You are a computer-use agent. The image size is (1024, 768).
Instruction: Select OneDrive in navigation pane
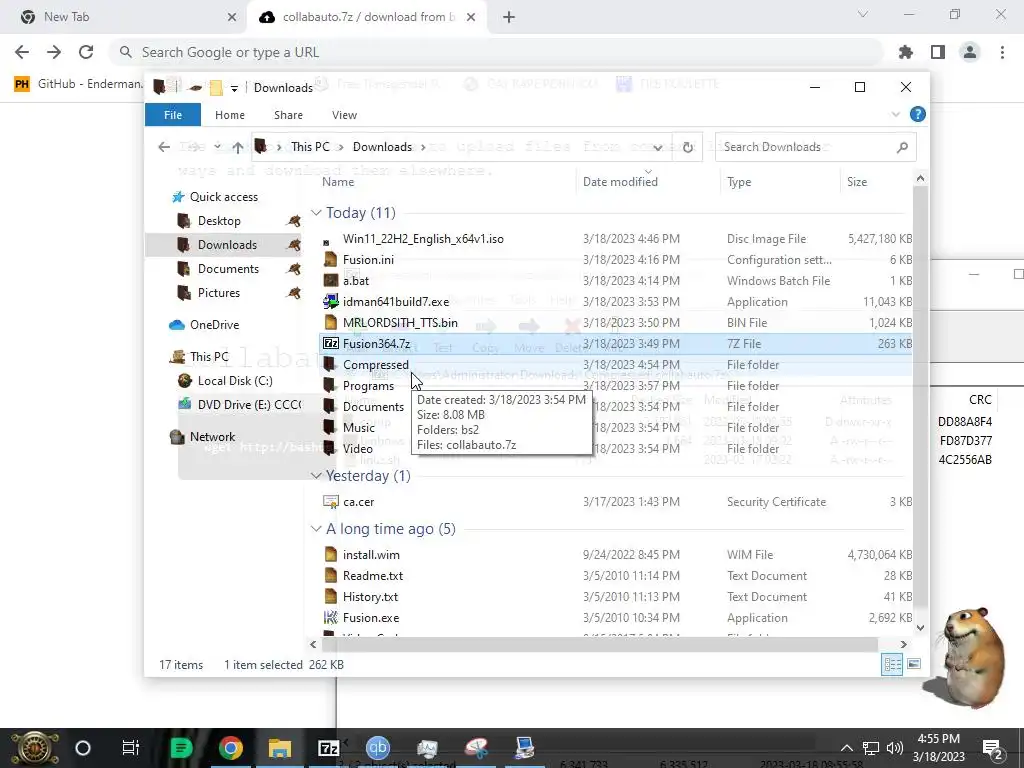point(214,325)
